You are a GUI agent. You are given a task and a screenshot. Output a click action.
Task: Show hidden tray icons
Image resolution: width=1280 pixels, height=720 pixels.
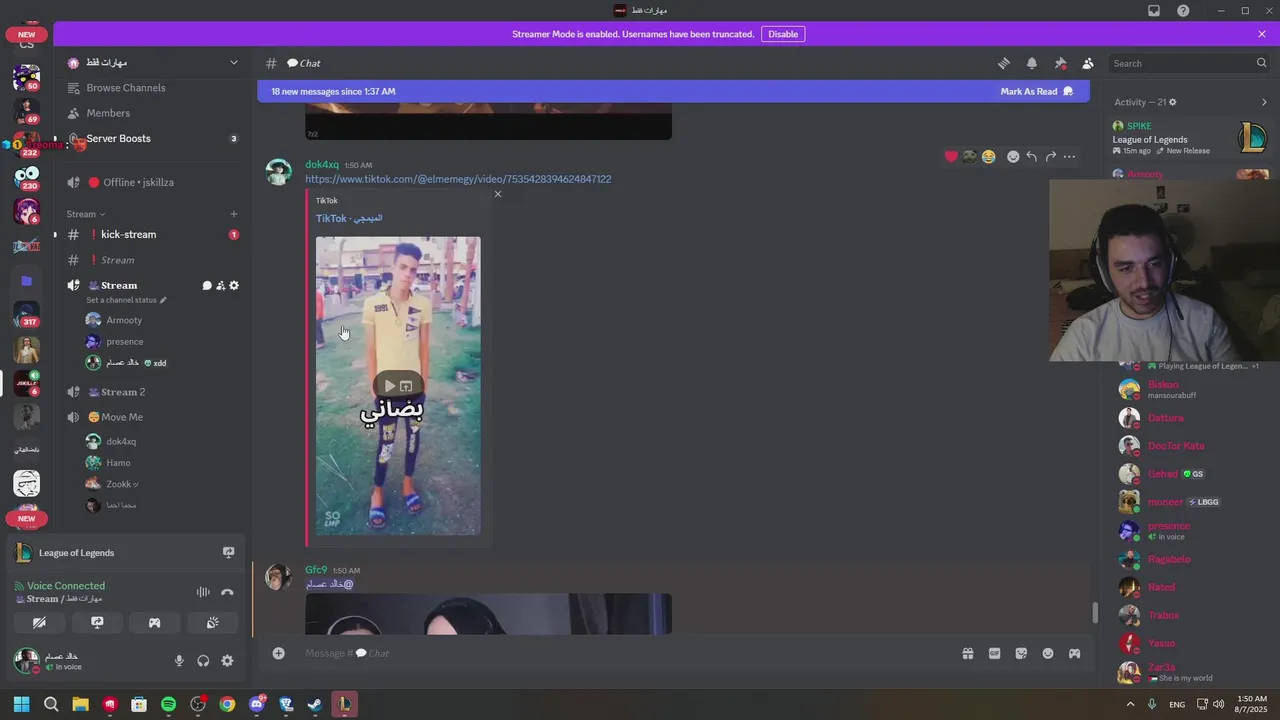1131,704
